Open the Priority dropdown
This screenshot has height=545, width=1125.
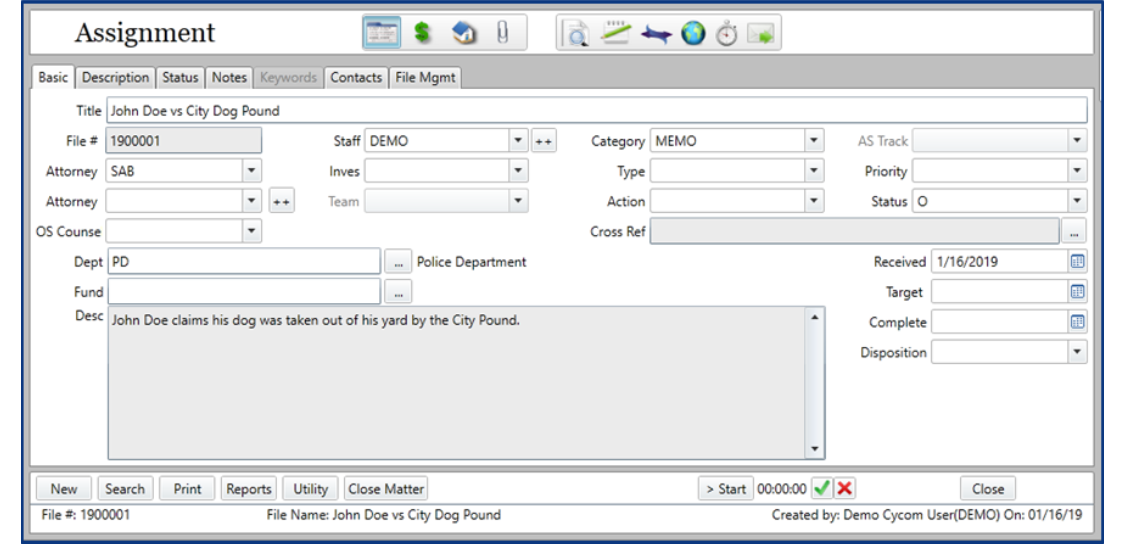[x=1077, y=171]
